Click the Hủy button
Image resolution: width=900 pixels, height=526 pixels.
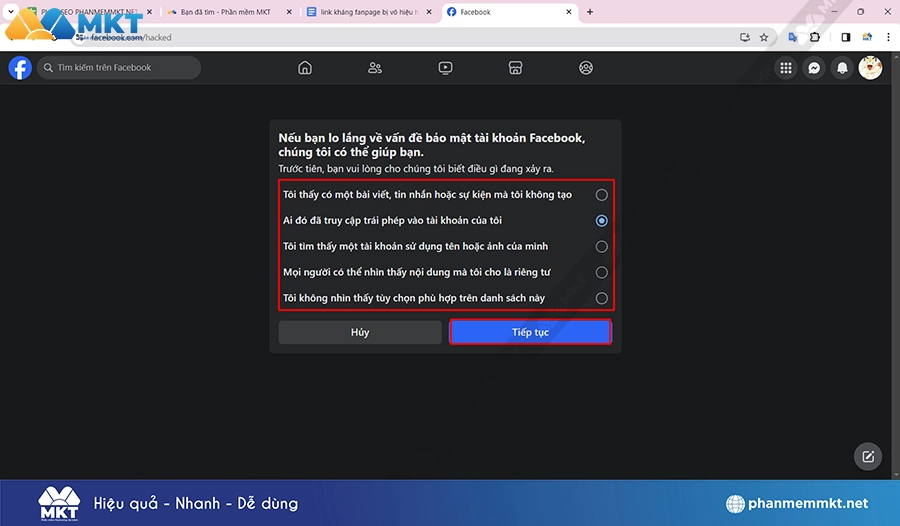360,332
